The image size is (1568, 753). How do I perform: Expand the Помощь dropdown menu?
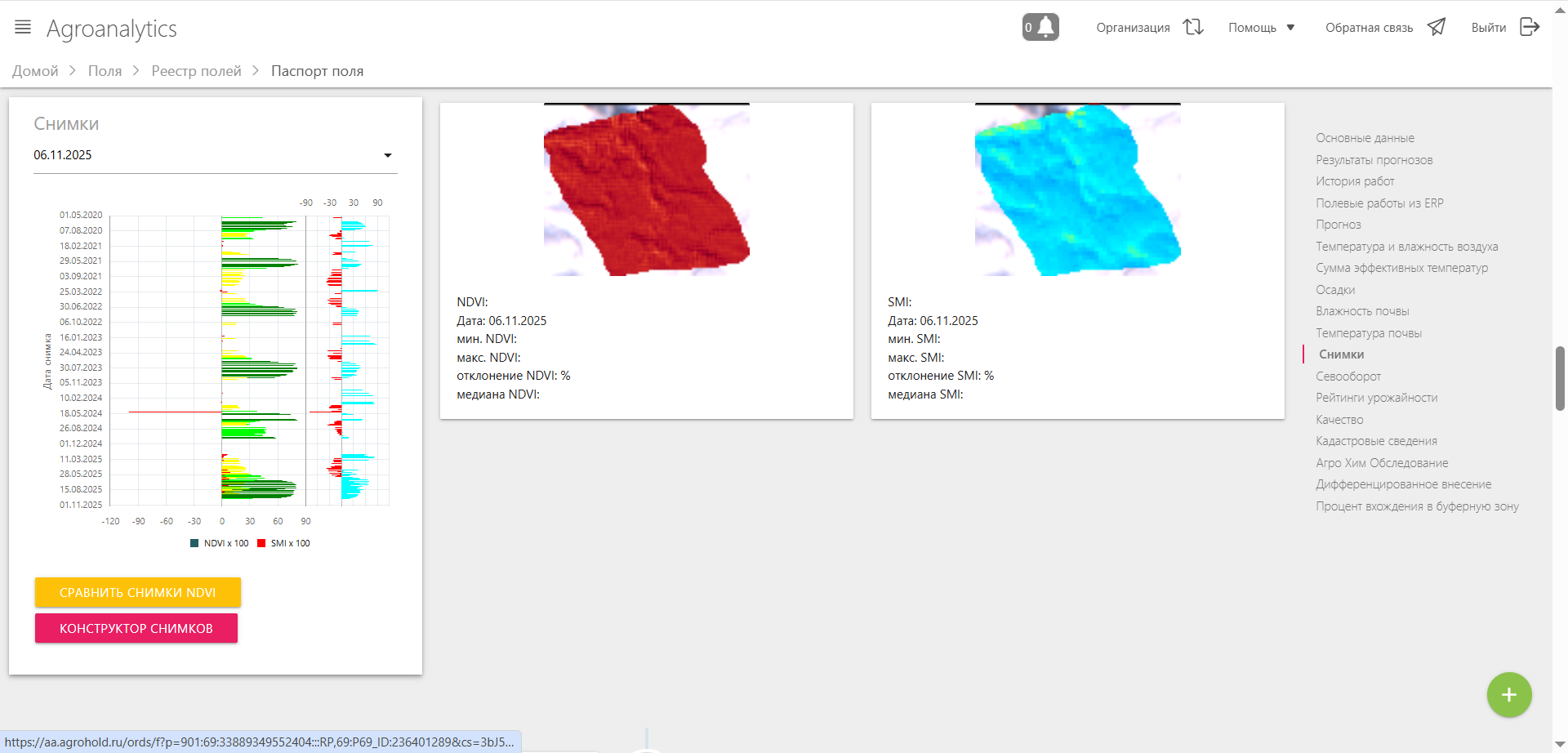[1261, 28]
